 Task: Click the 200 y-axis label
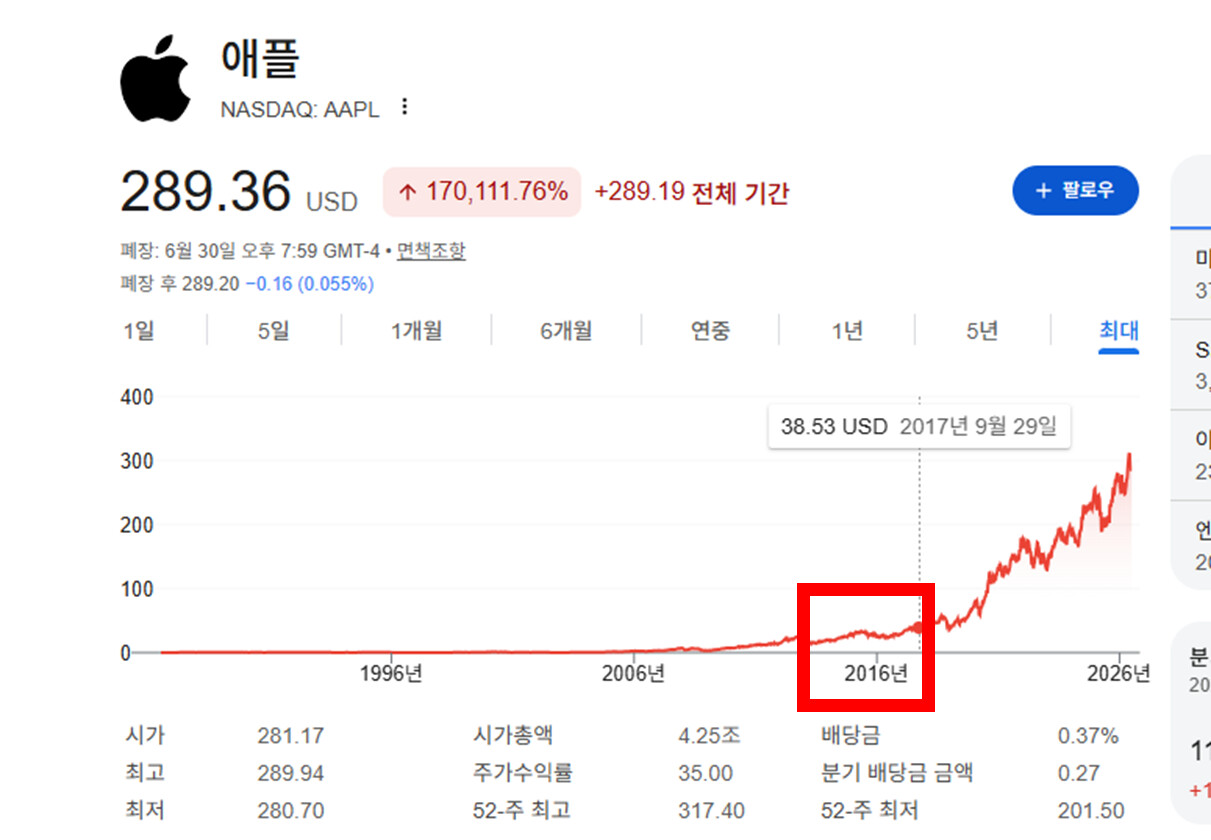137,525
